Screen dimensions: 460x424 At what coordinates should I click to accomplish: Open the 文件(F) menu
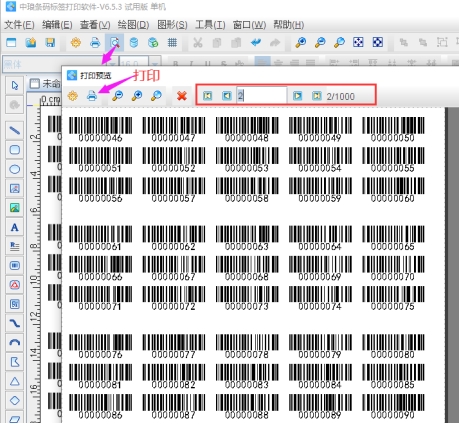coord(19,25)
